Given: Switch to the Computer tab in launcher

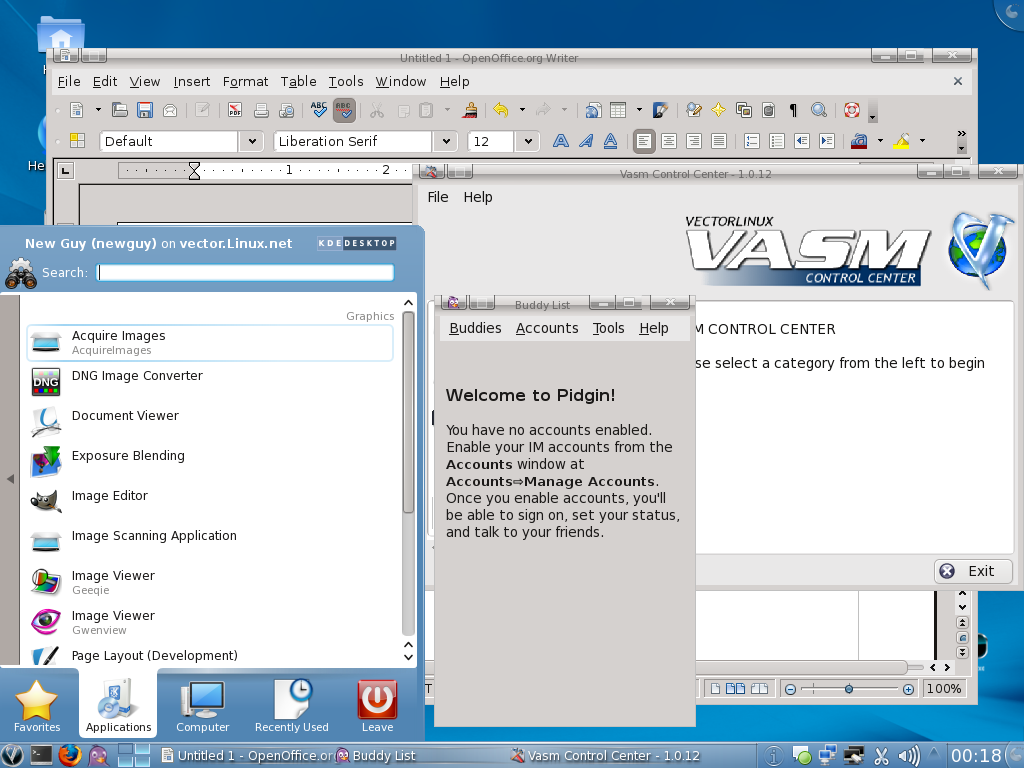Looking at the screenshot, I should pos(203,706).
